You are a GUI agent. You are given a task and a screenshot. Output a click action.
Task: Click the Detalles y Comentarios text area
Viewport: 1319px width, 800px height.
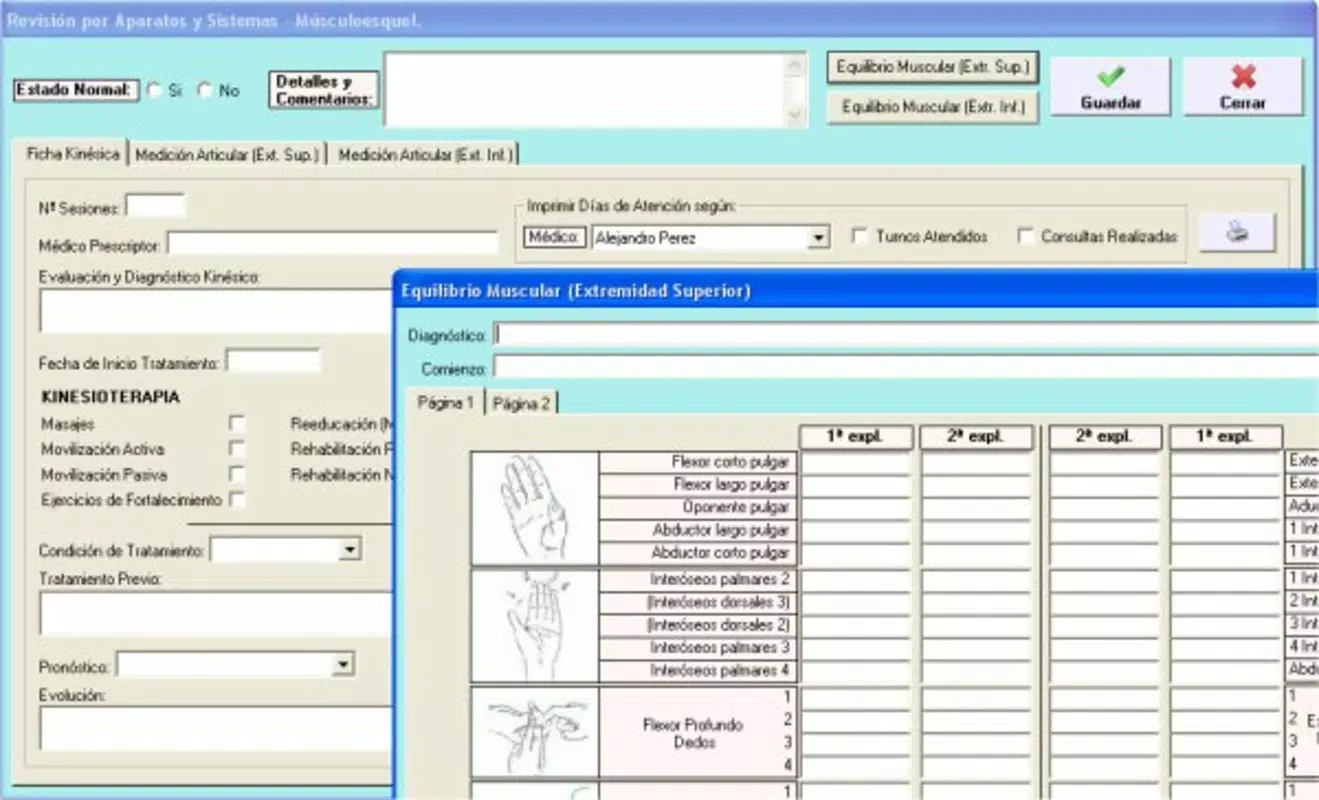point(595,90)
